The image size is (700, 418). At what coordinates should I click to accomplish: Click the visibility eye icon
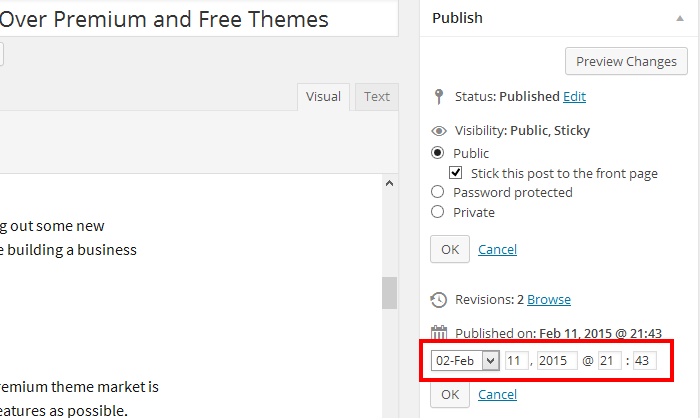(x=438, y=130)
